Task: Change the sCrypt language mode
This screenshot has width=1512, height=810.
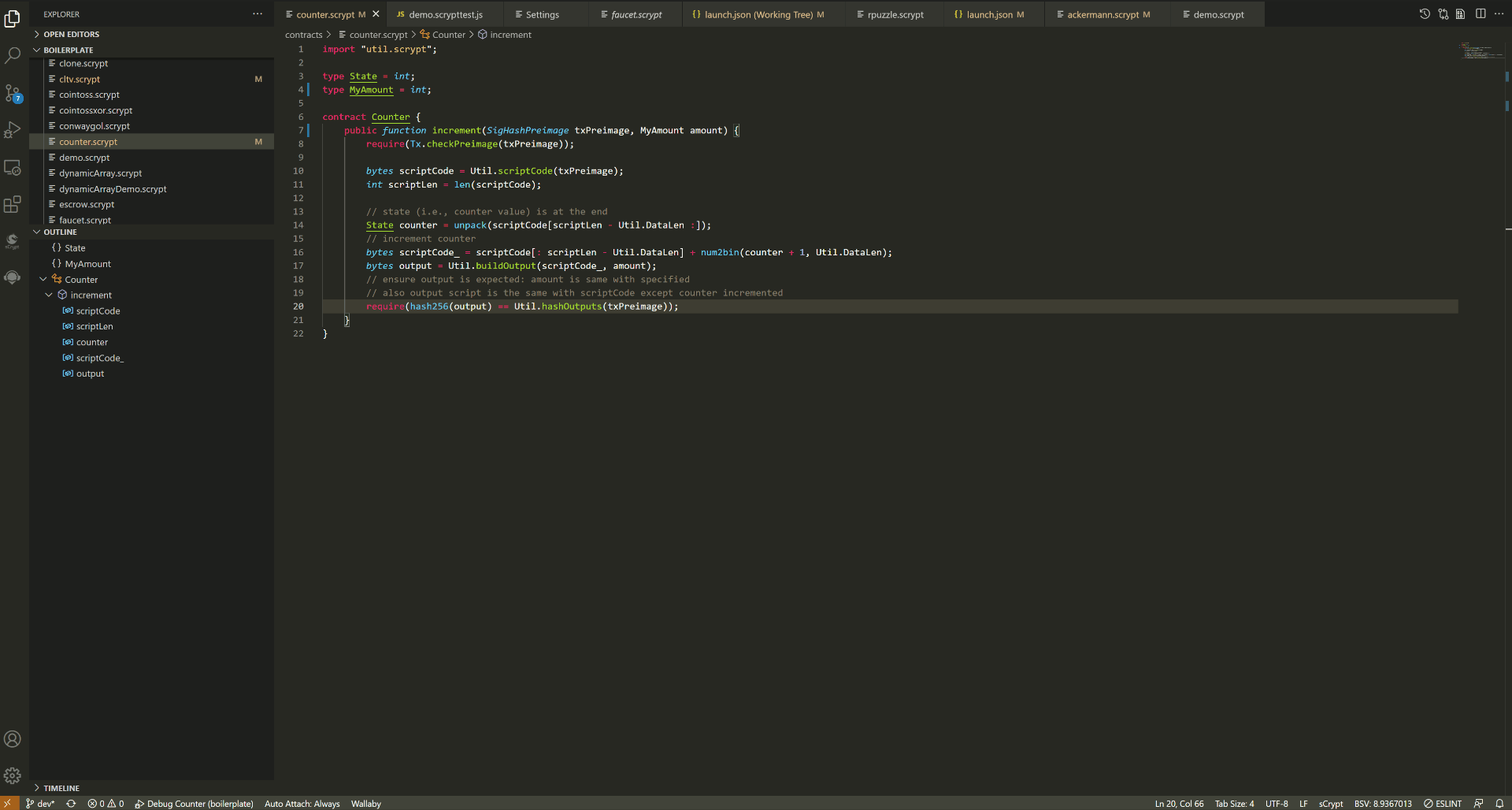Action: 1331,804
